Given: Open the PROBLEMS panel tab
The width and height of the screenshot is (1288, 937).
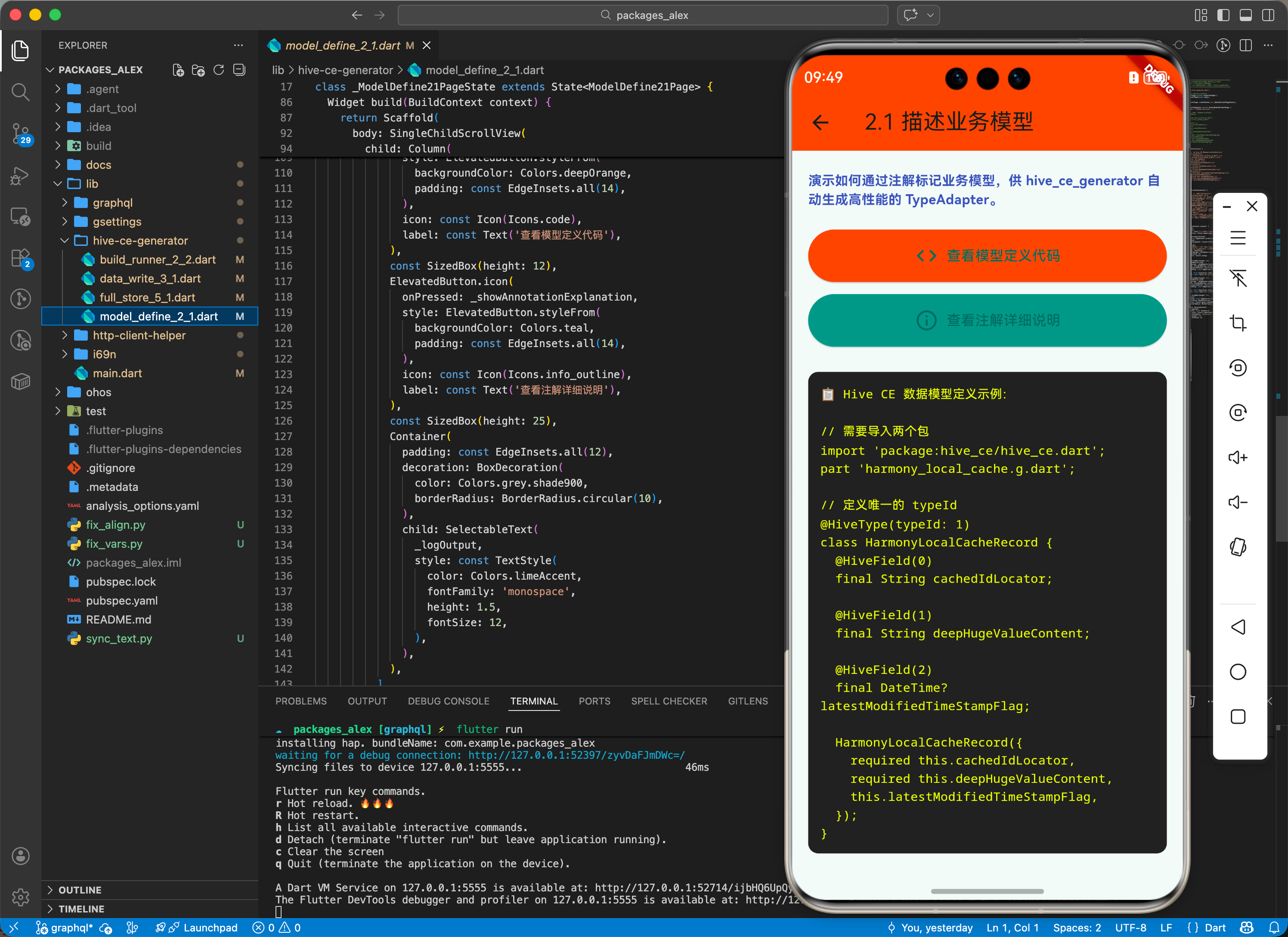Looking at the screenshot, I should (x=300, y=701).
